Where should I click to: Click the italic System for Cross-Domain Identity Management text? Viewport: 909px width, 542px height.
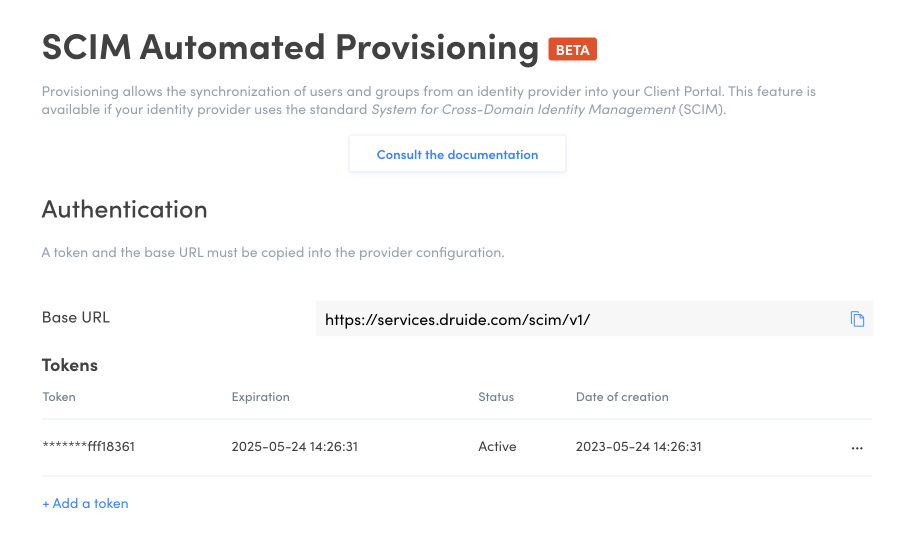click(523, 109)
